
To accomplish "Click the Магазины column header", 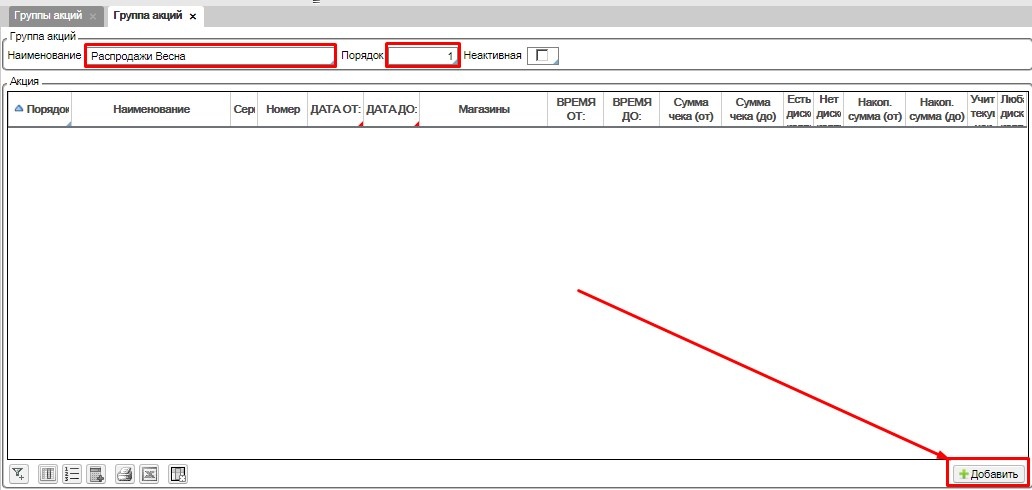I will pos(484,109).
